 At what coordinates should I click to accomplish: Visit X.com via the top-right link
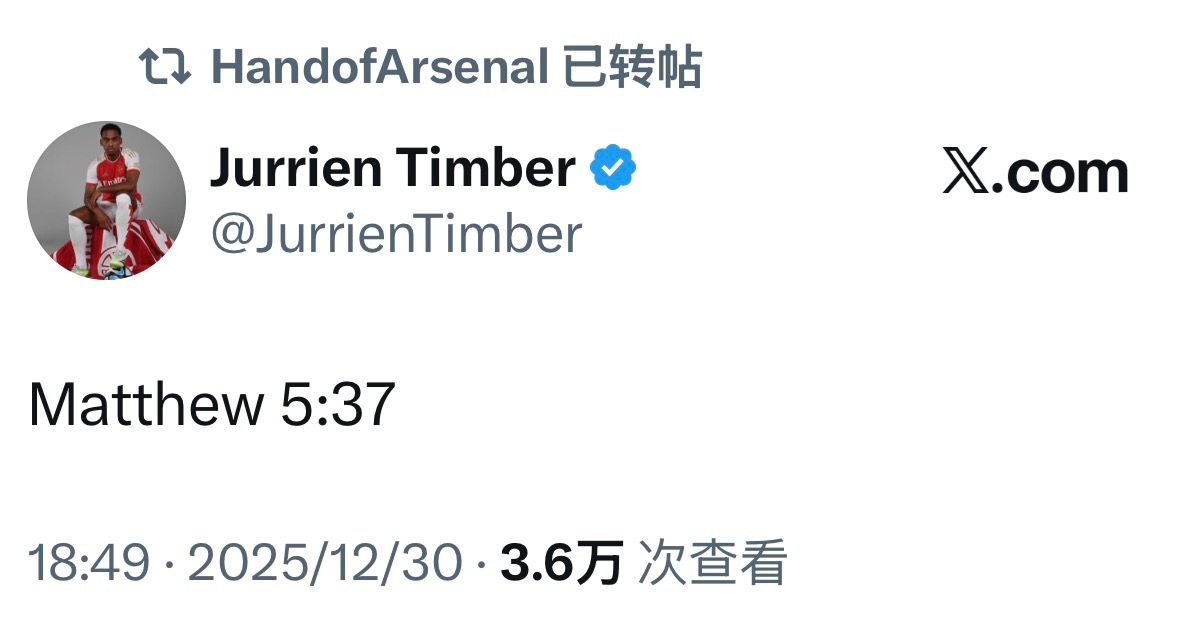[1035, 172]
